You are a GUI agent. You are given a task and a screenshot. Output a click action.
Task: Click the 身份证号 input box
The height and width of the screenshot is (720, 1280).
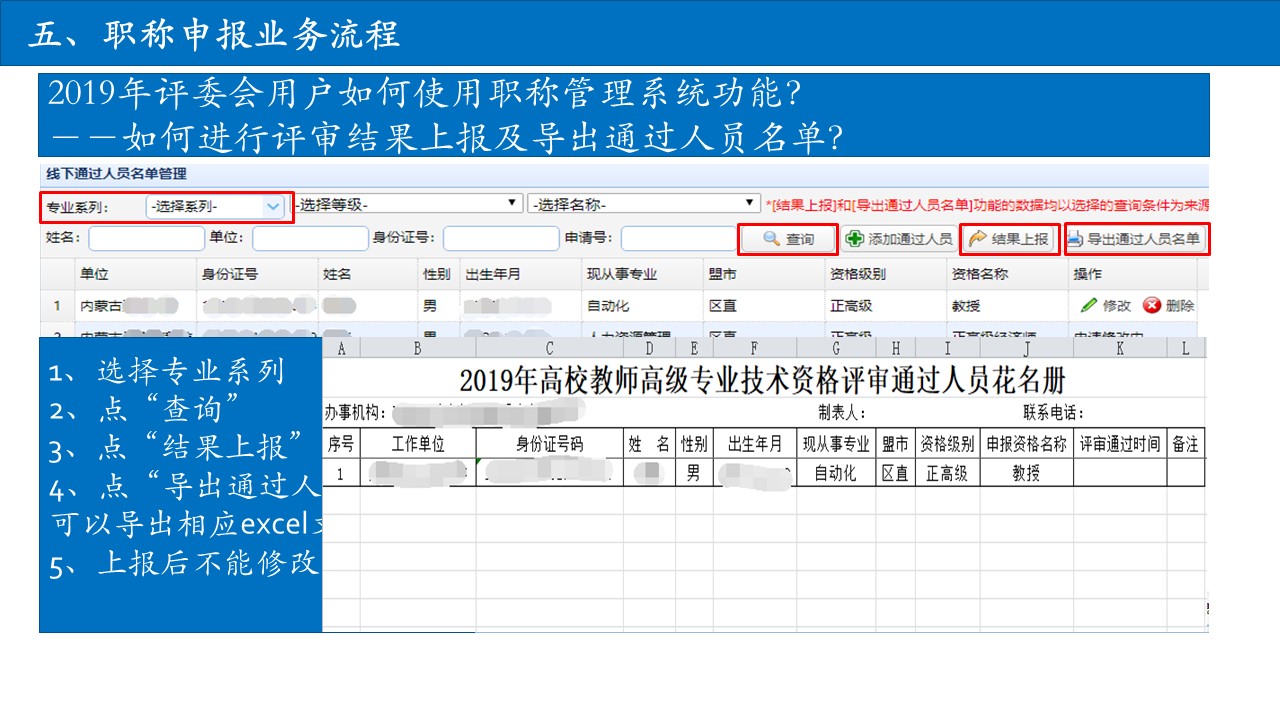pyautogui.click(x=501, y=239)
